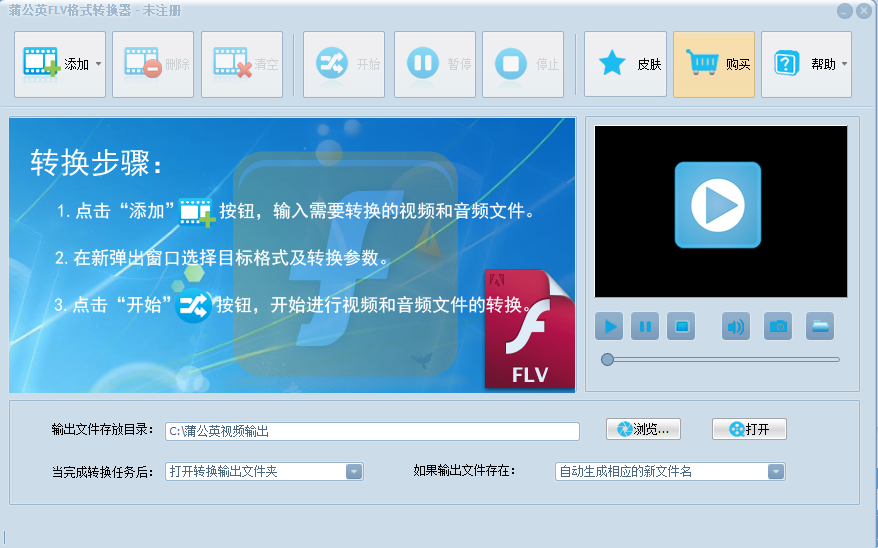Pause the preview player
Viewport: 878px width, 548px height.
pos(645,326)
